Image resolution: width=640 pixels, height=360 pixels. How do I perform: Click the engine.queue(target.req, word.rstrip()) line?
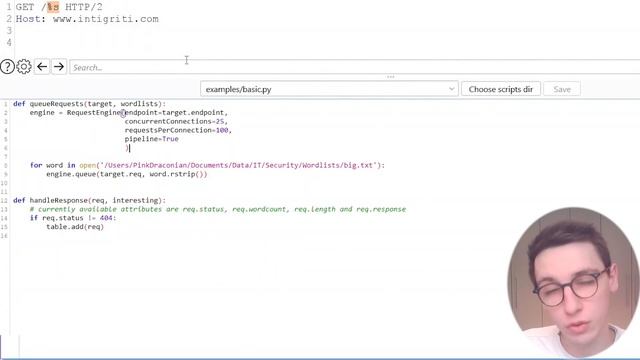[x=127, y=174]
